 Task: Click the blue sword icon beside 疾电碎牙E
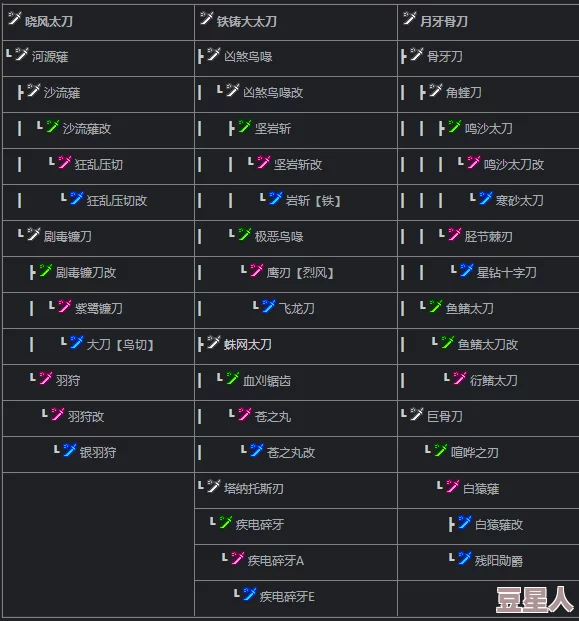point(250,594)
